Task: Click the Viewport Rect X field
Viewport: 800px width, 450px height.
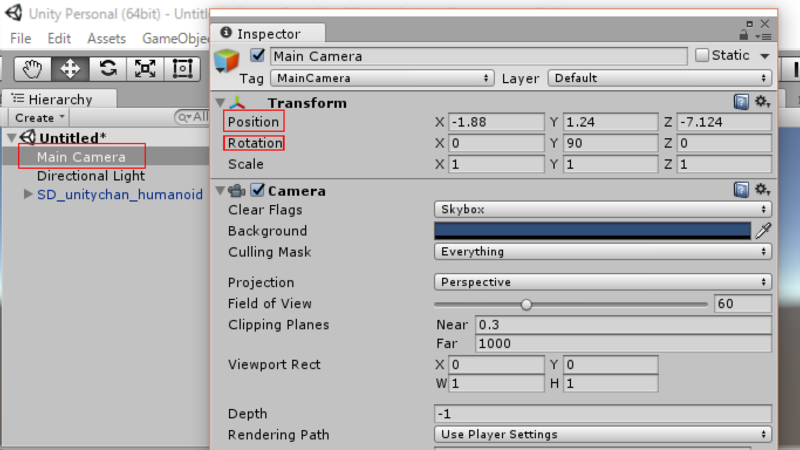Action: click(x=496, y=364)
